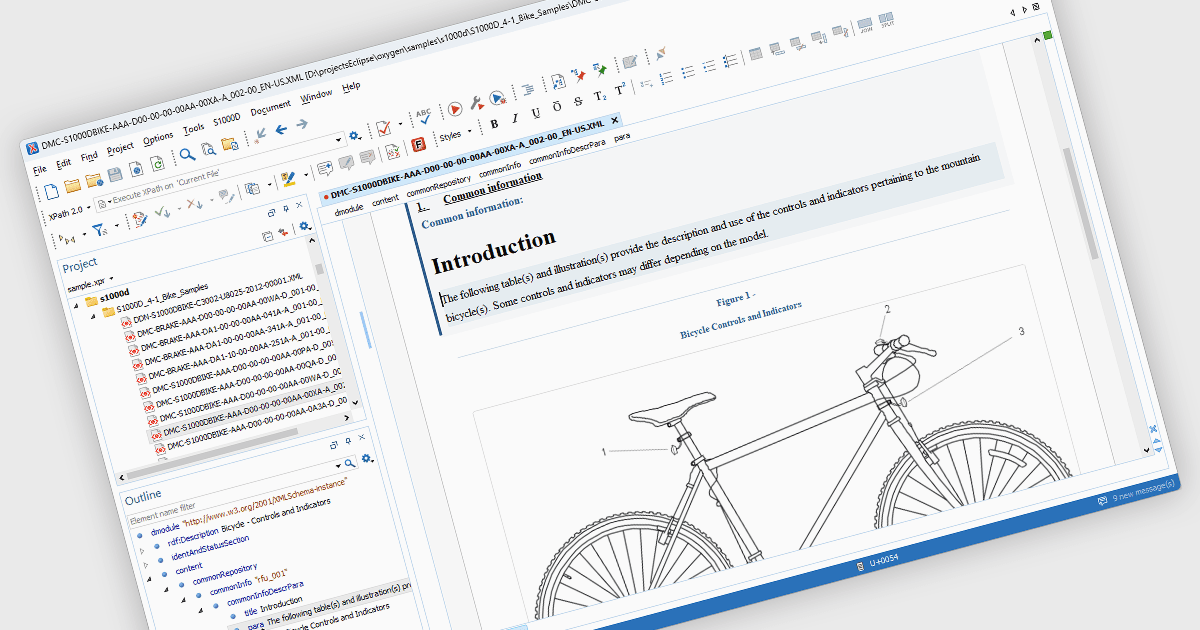1200x630 pixels.
Task: Click the Forward arrow icon
Action: click(302, 125)
